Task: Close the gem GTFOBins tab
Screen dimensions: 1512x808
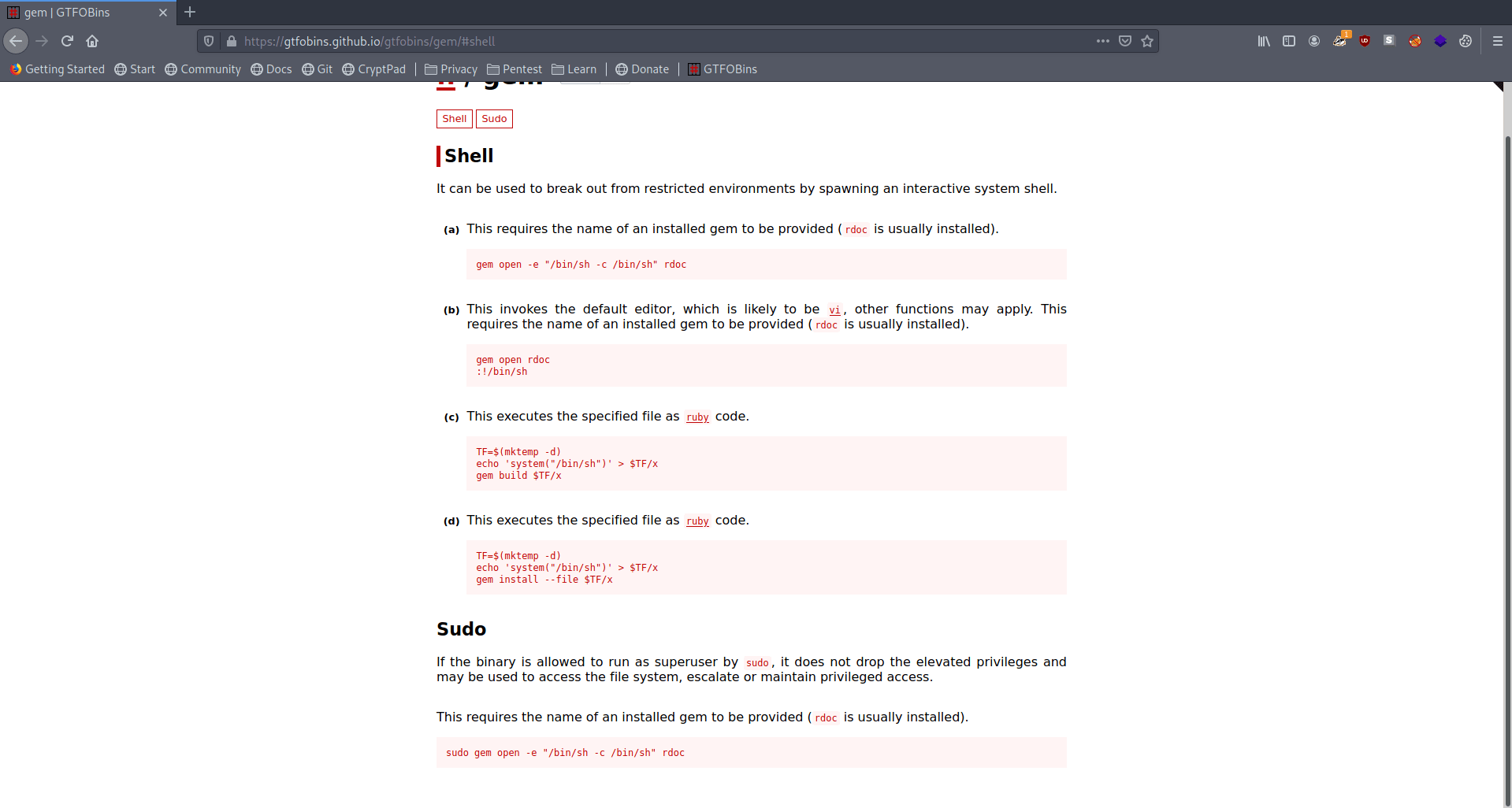Action: coord(163,13)
